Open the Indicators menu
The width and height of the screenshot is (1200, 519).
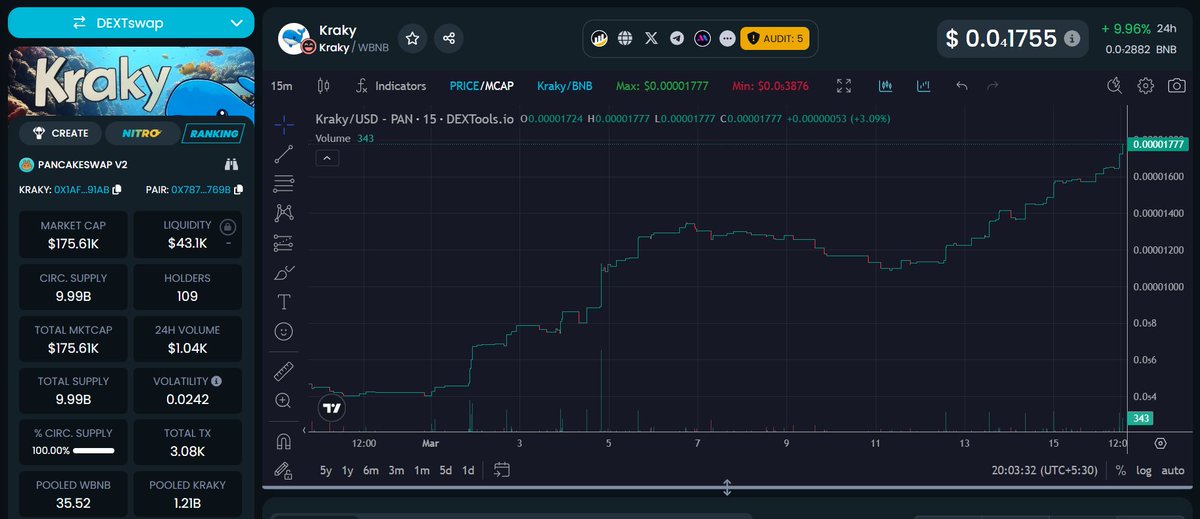coord(389,86)
